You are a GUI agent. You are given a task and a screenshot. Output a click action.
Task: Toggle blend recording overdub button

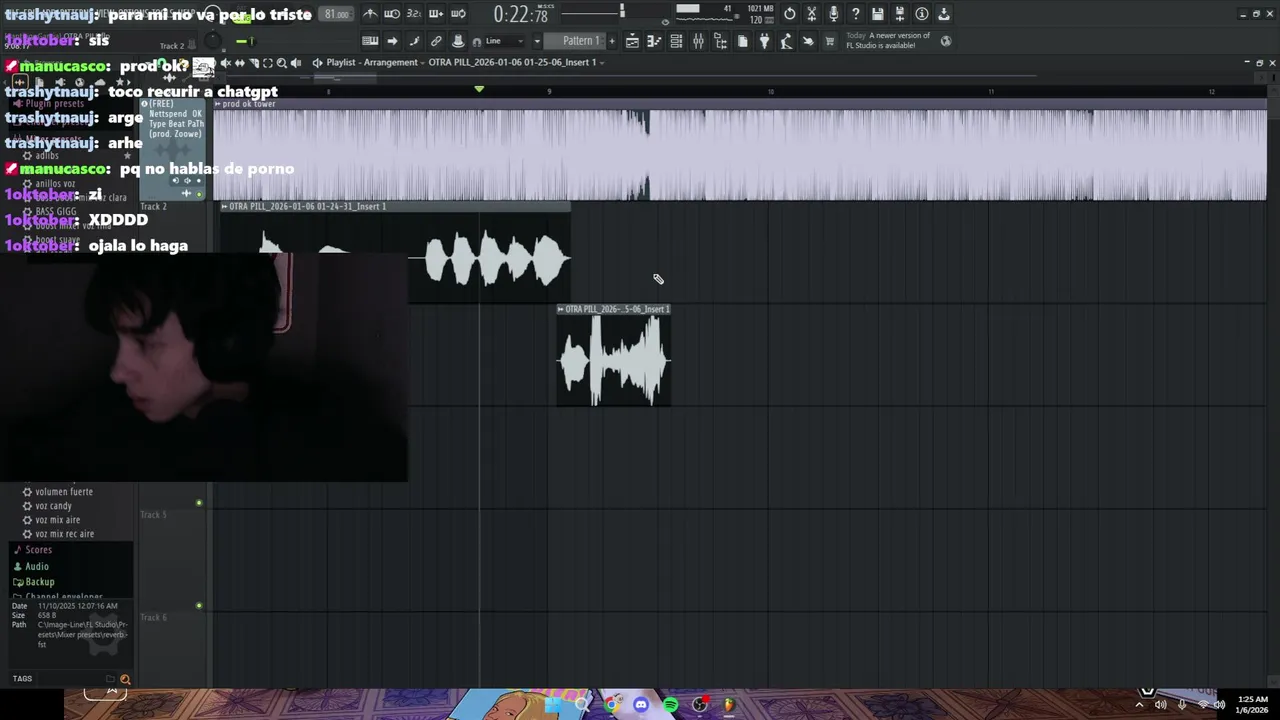pos(436,14)
